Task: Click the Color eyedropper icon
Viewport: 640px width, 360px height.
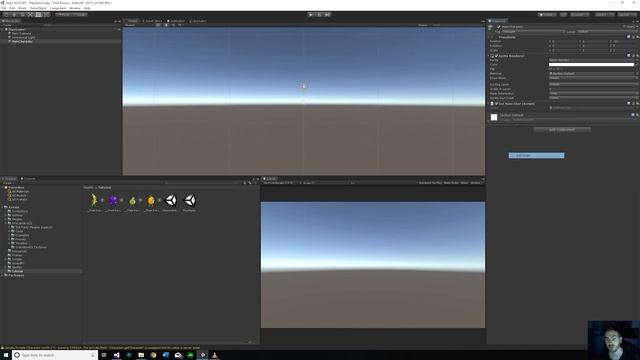Action: [x=637, y=64]
